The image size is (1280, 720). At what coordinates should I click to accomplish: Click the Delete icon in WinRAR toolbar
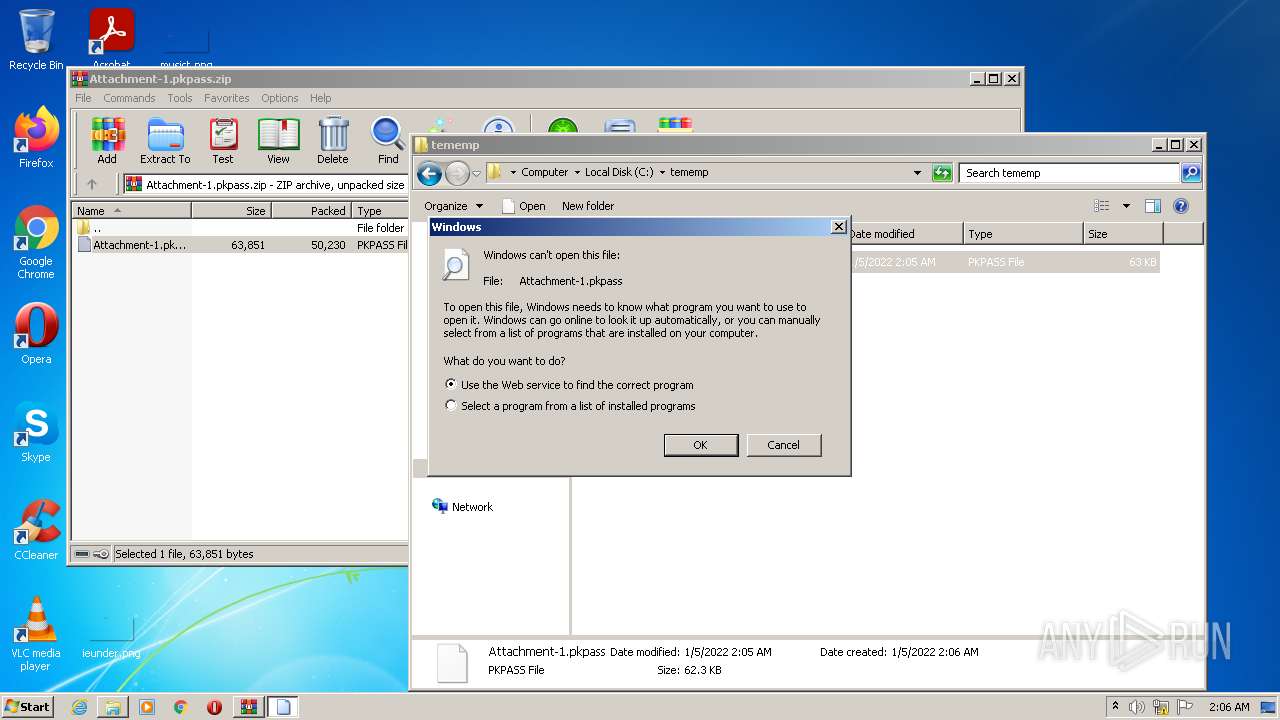click(x=333, y=141)
